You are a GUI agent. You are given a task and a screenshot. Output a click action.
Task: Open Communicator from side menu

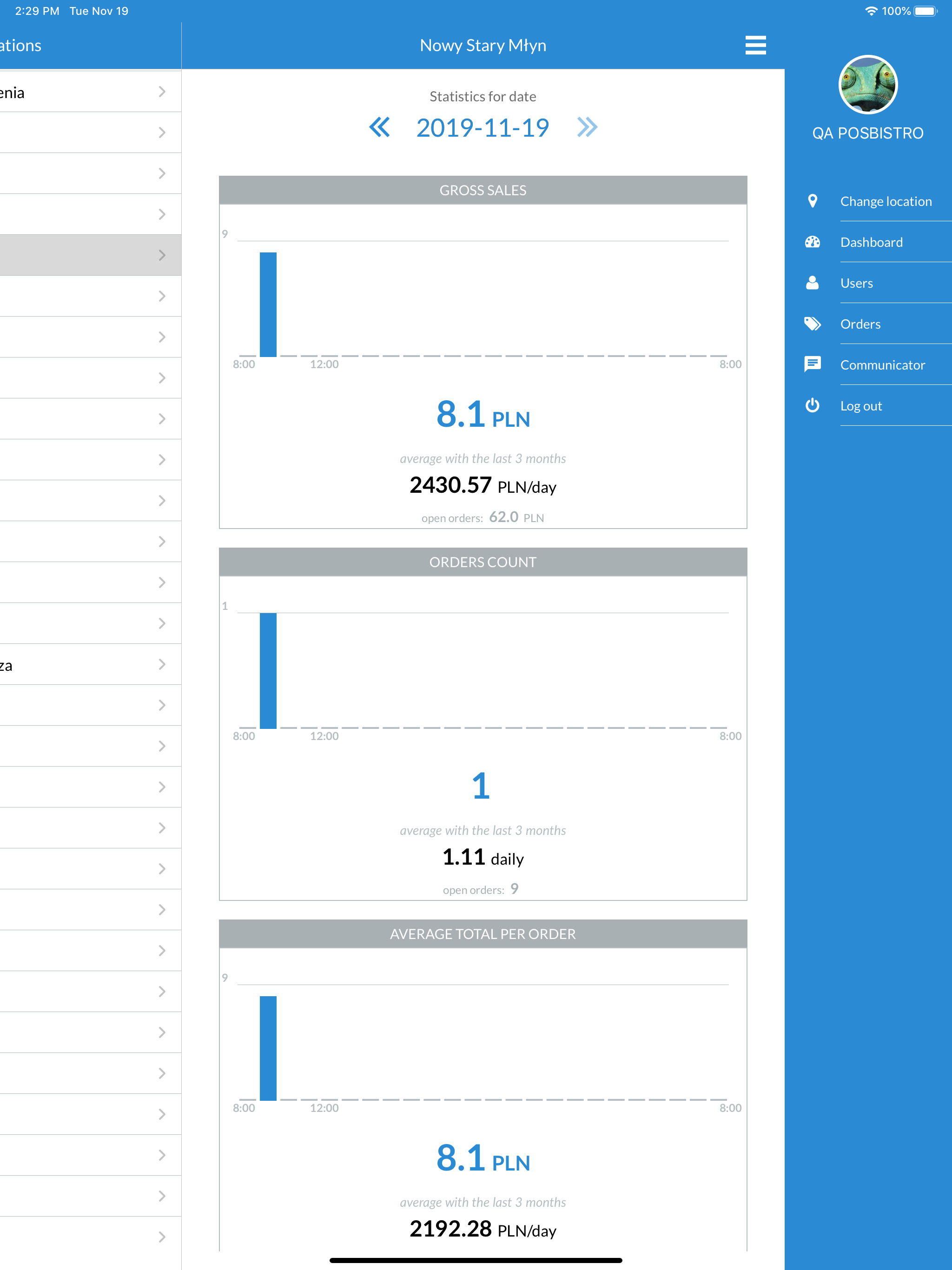[x=882, y=364]
